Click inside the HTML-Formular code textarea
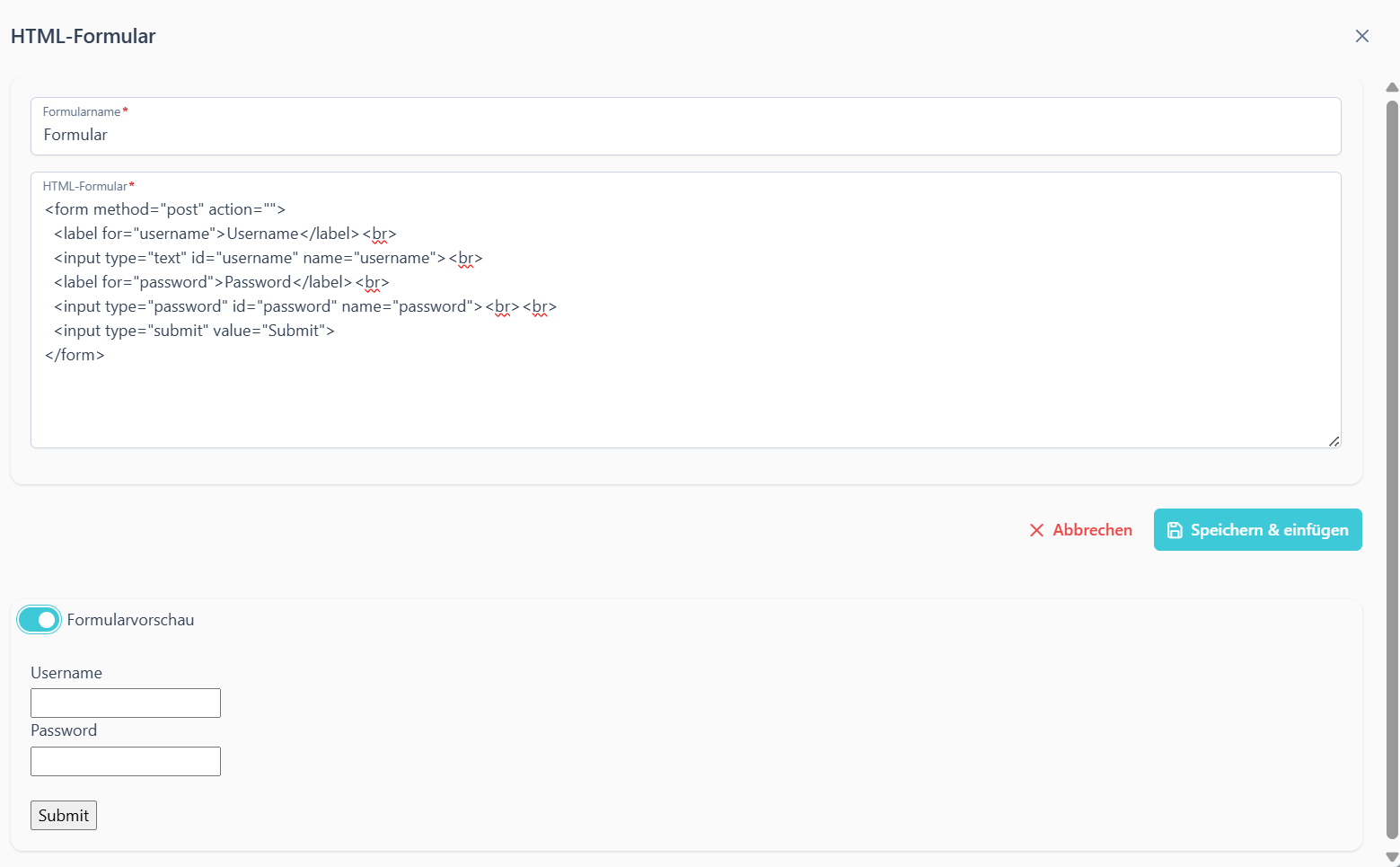This screenshot has width=1400, height=867. tap(685, 310)
